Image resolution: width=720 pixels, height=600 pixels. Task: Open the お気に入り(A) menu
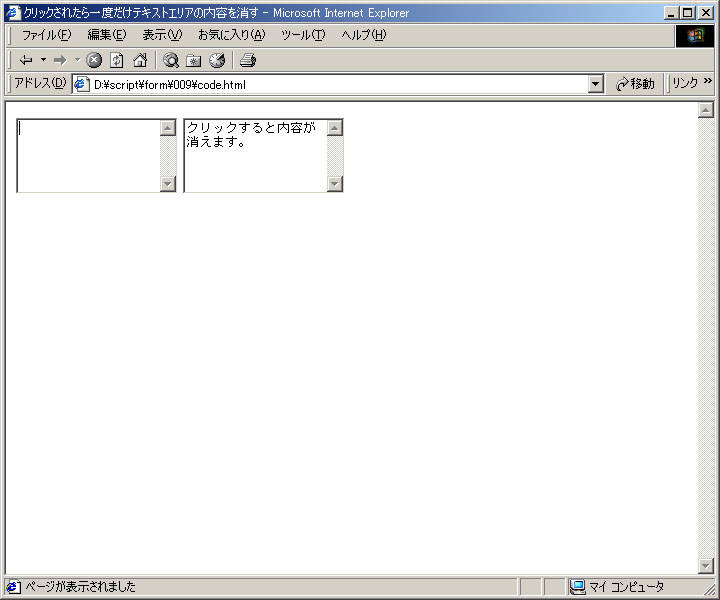pos(232,35)
